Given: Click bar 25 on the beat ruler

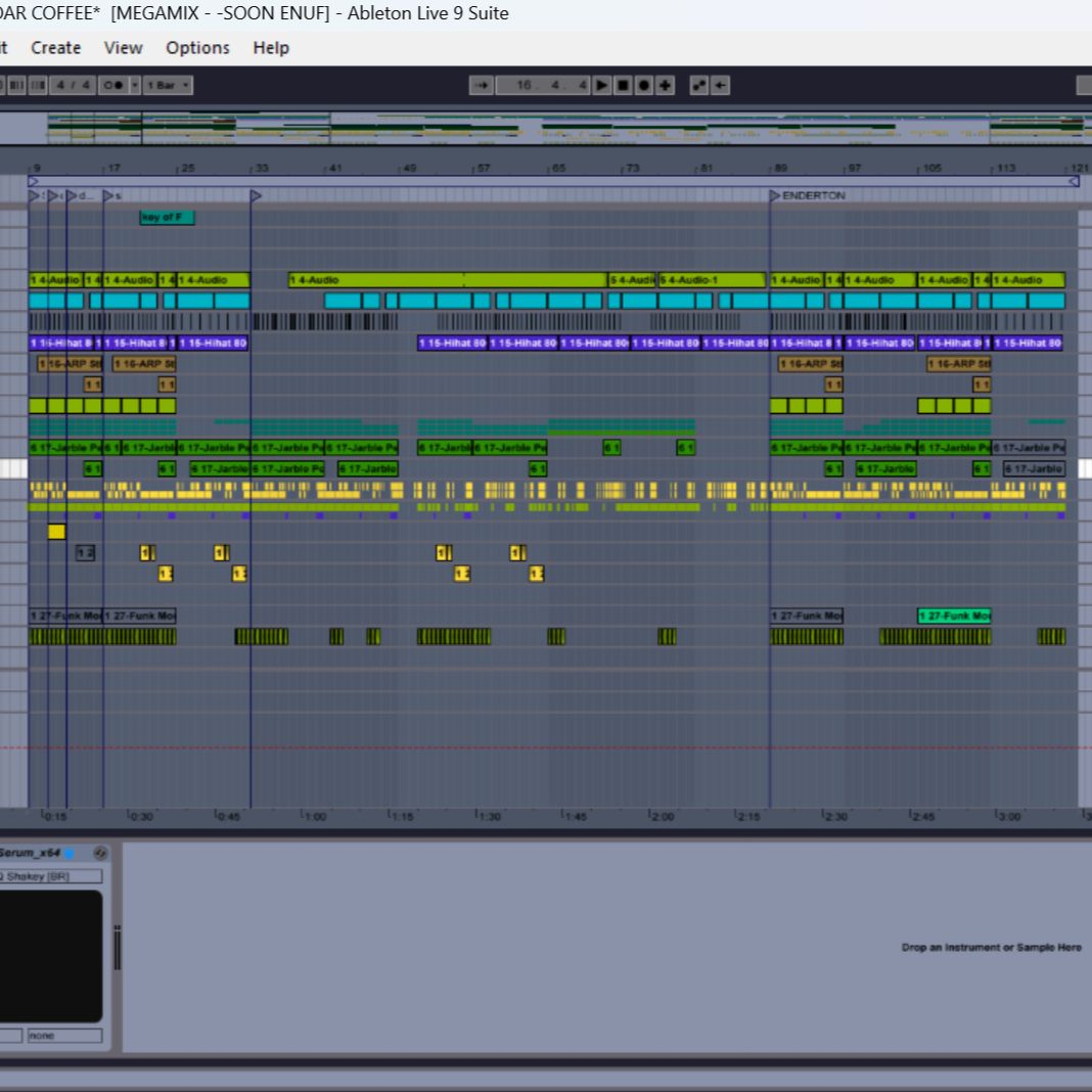Looking at the screenshot, I should click(186, 169).
